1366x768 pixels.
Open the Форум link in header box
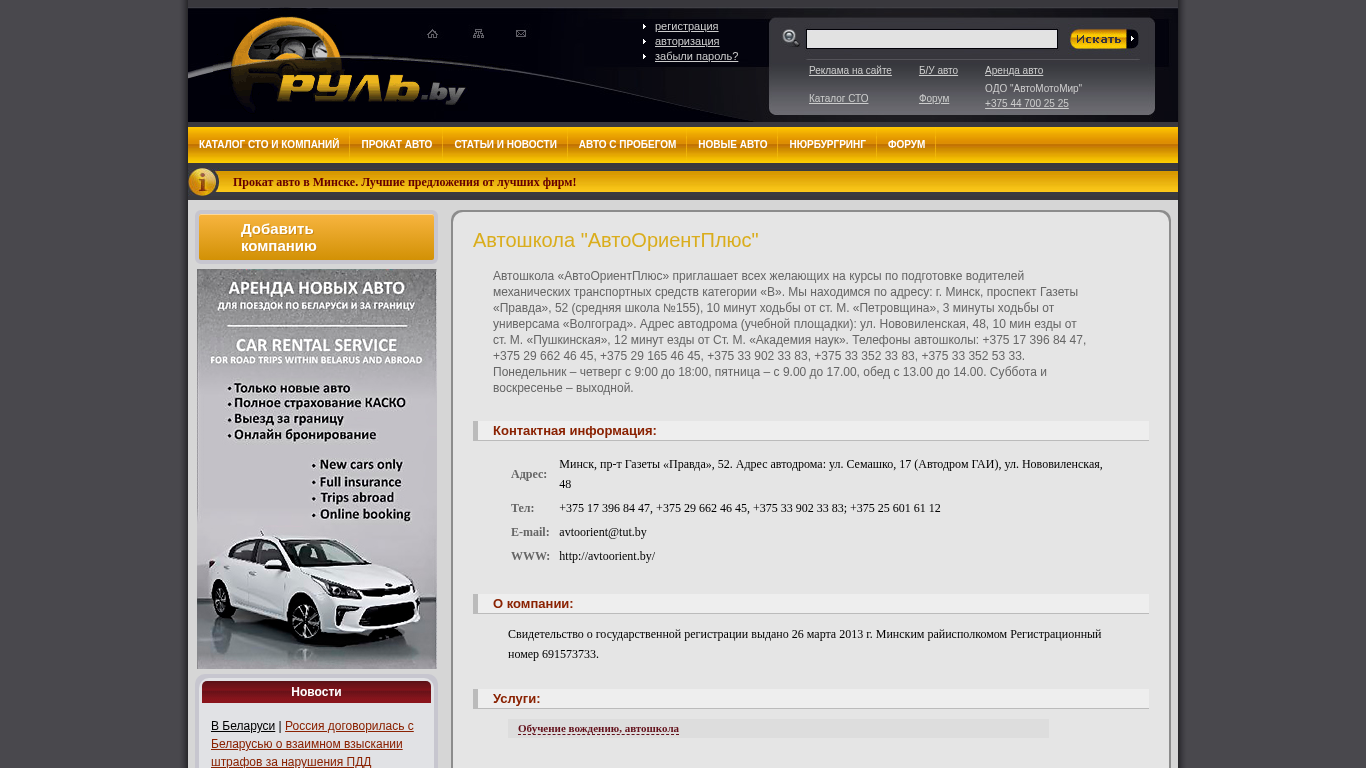coord(934,99)
